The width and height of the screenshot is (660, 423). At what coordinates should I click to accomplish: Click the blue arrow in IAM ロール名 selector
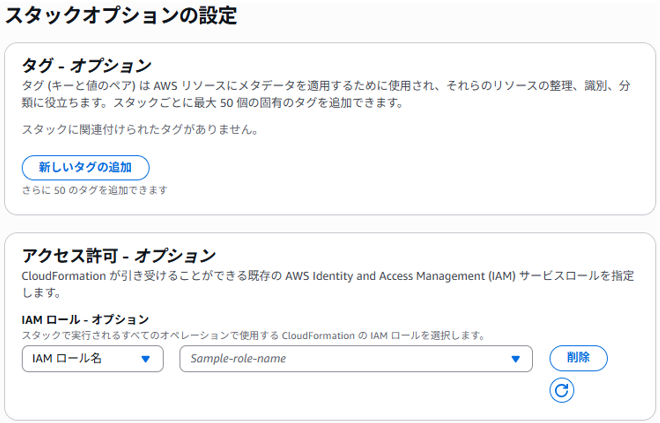coord(146,359)
